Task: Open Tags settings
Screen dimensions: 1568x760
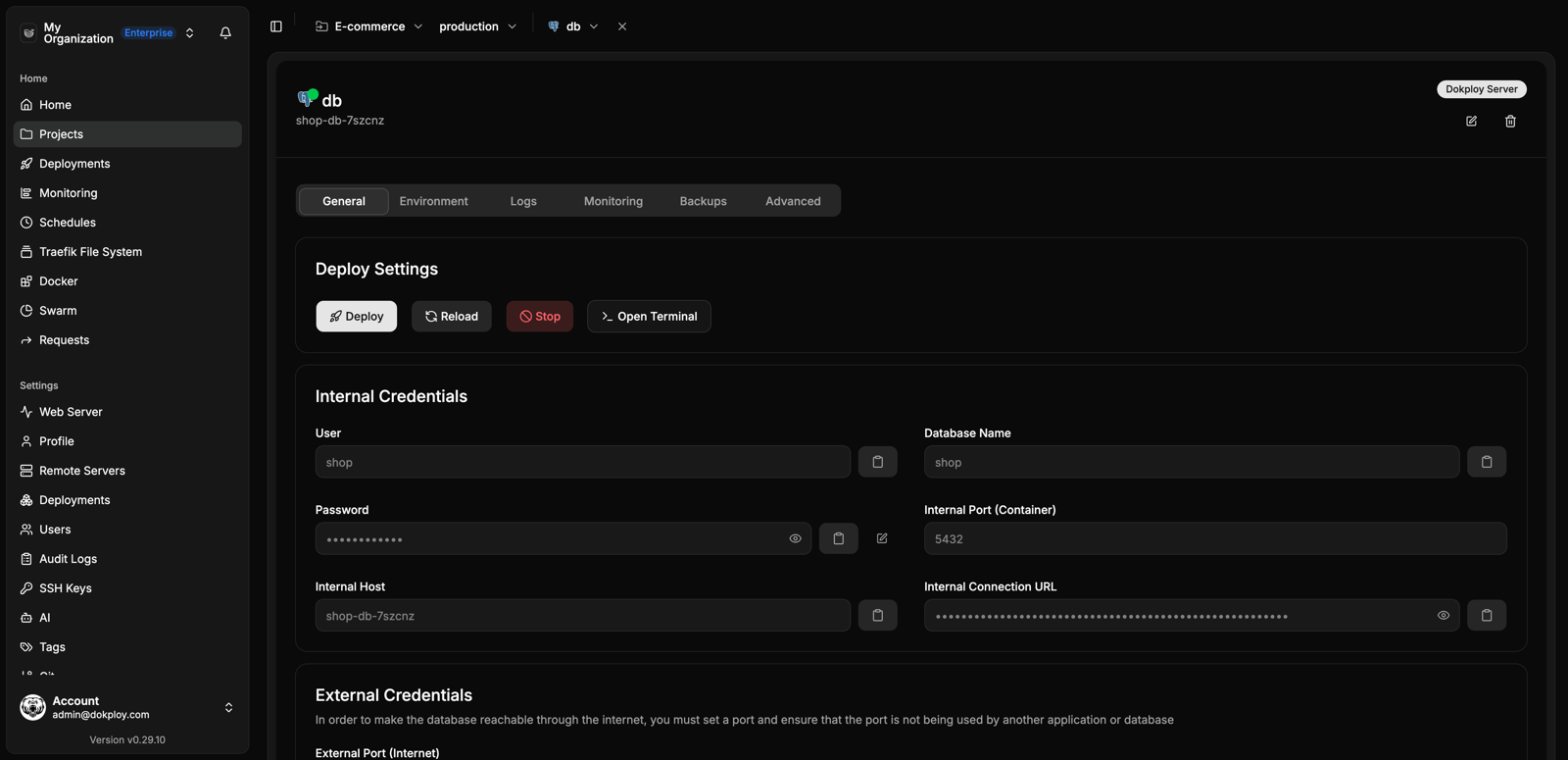Action: (127, 647)
